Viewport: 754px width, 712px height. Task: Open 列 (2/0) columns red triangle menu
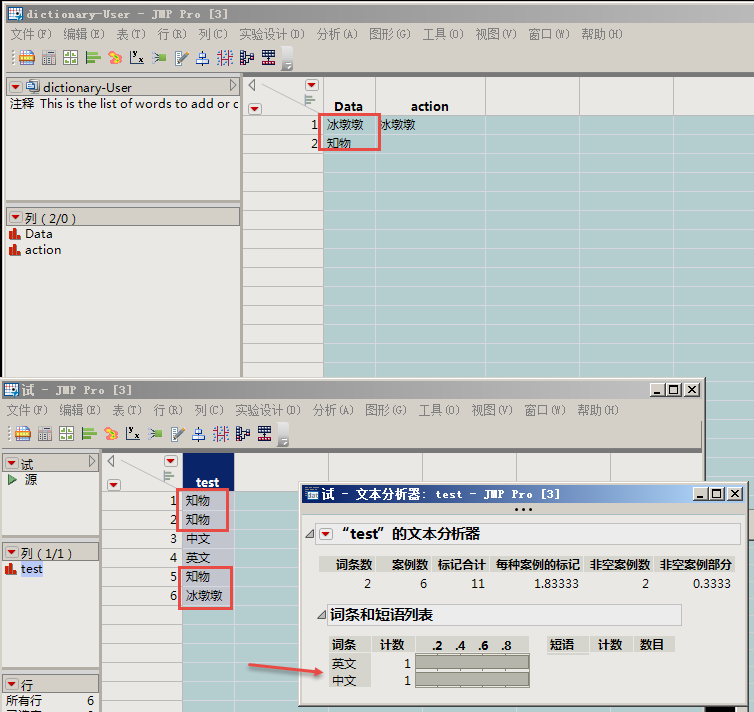(x=15, y=218)
